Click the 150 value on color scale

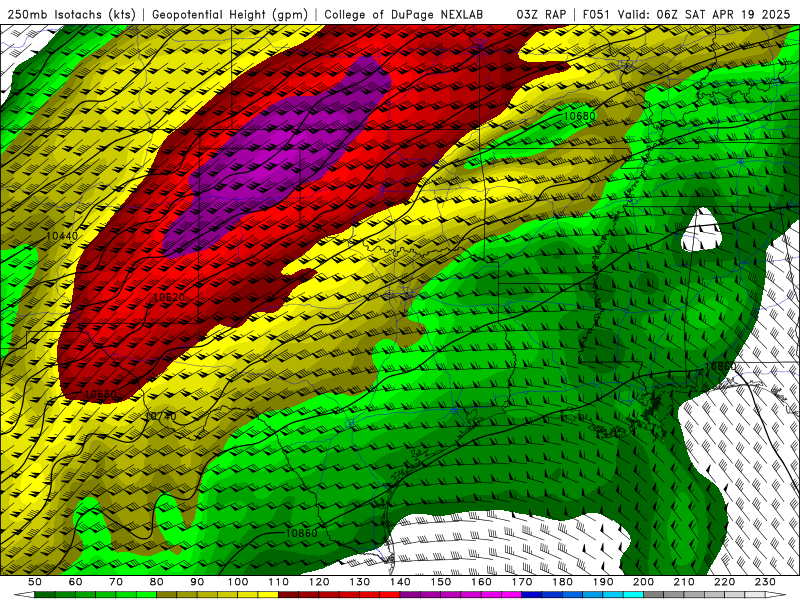(x=441, y=582)
